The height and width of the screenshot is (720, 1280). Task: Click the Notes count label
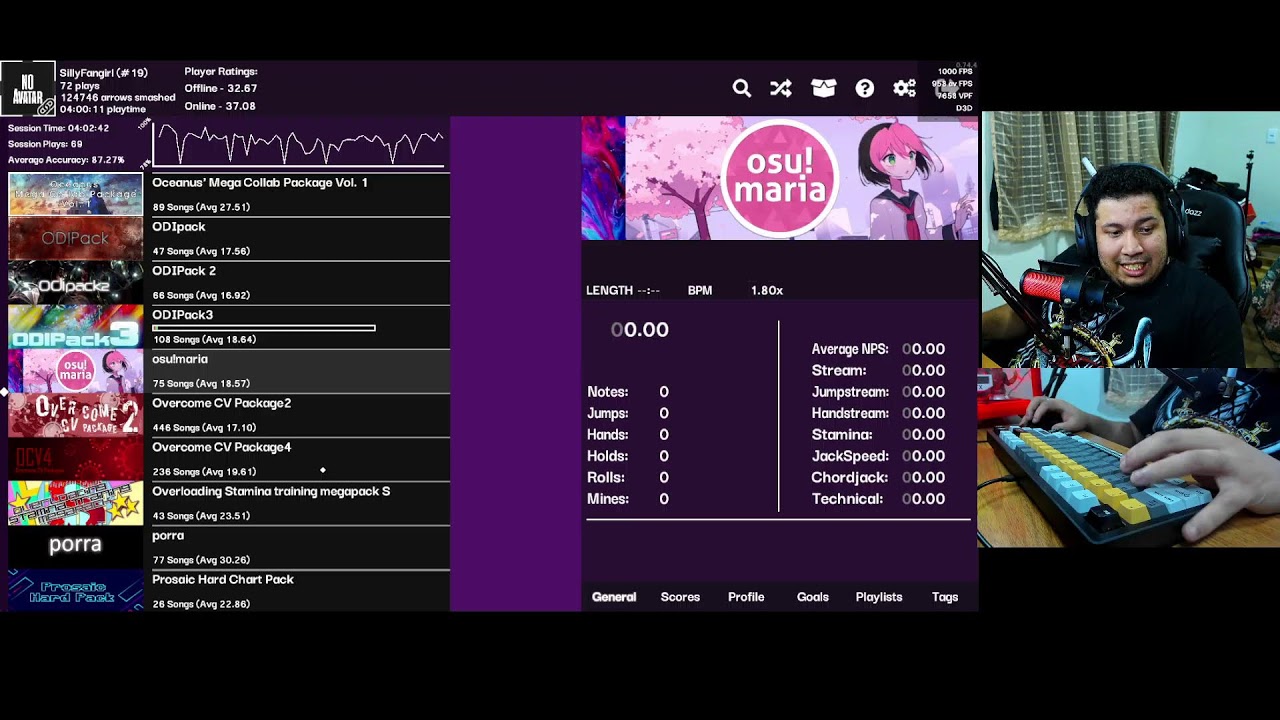[x=608, y=392]
